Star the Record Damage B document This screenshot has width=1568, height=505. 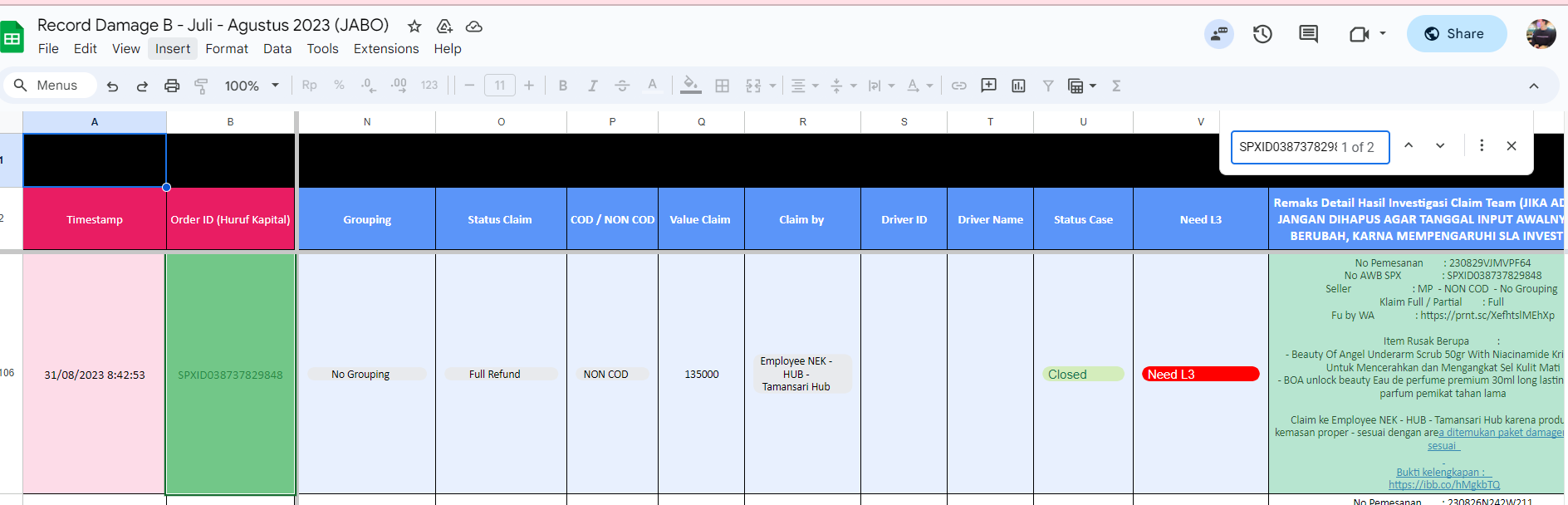[x=414, y=26]
